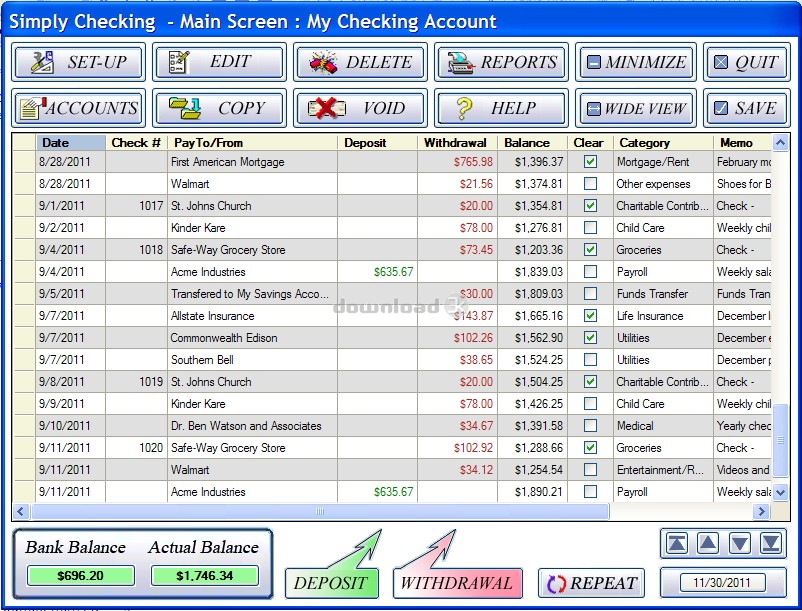
Task: Click the Category column header
Action: 663,143
